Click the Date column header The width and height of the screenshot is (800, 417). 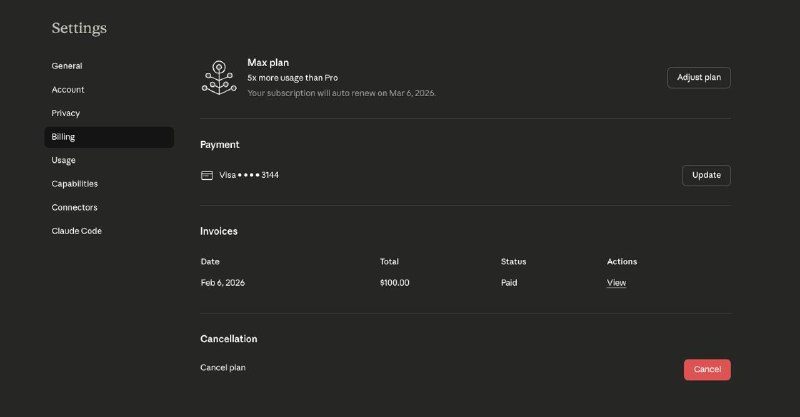pos(210,261)
